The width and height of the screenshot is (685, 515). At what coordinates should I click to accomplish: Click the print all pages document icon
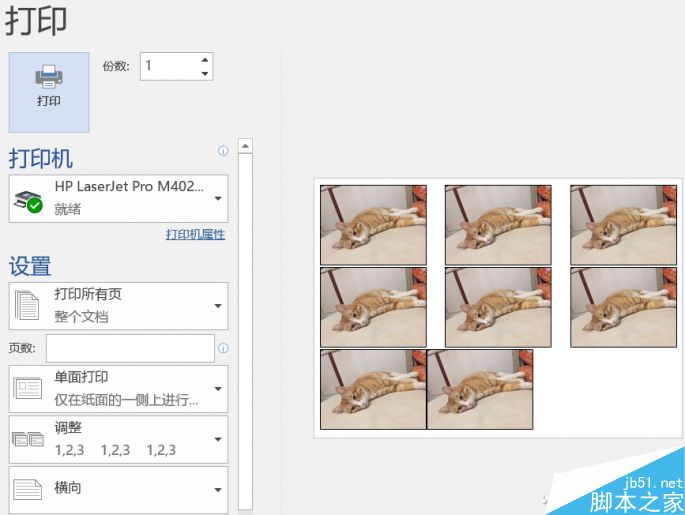click(27, 305)
